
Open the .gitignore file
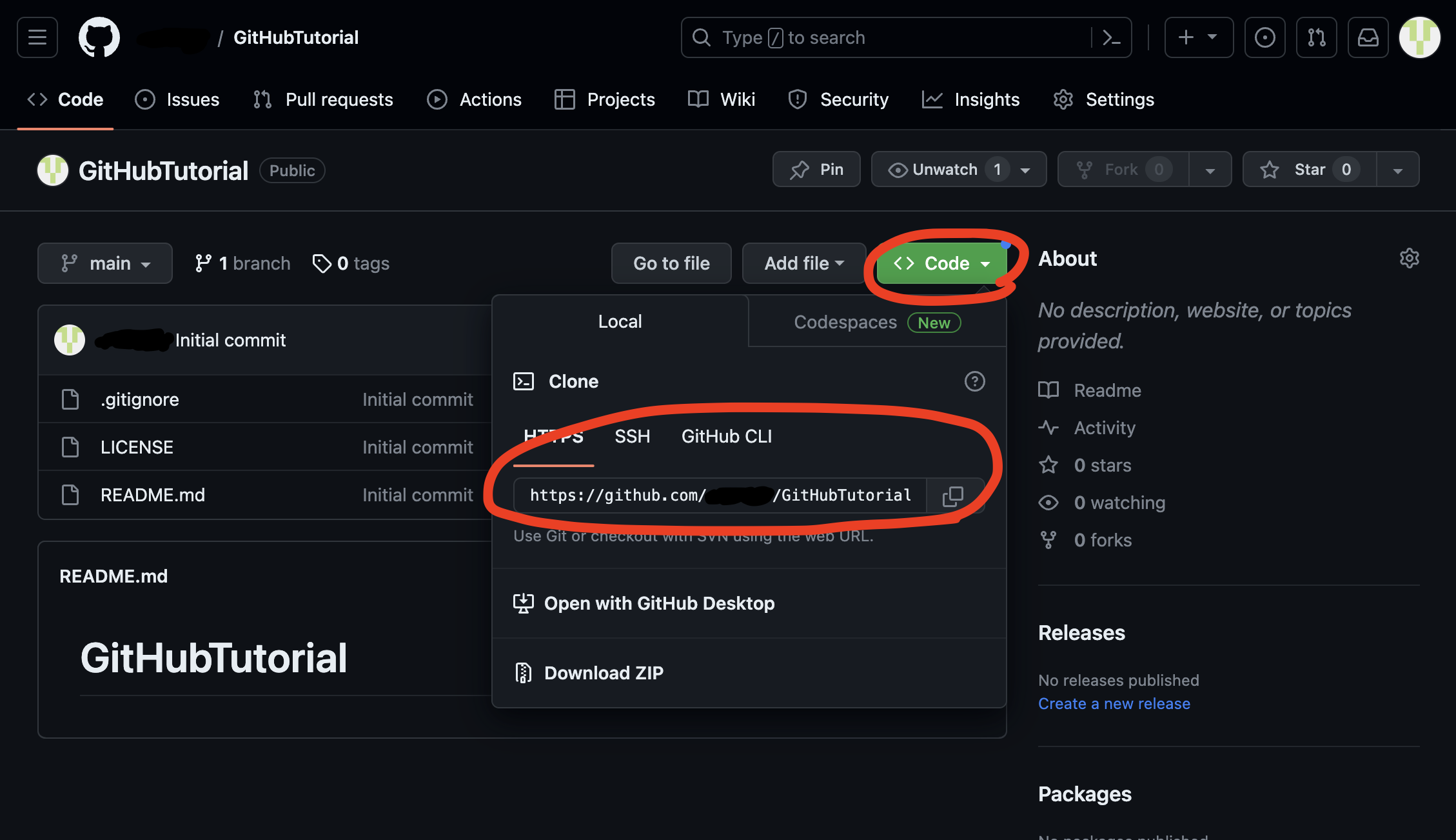[x=140, y=399]
